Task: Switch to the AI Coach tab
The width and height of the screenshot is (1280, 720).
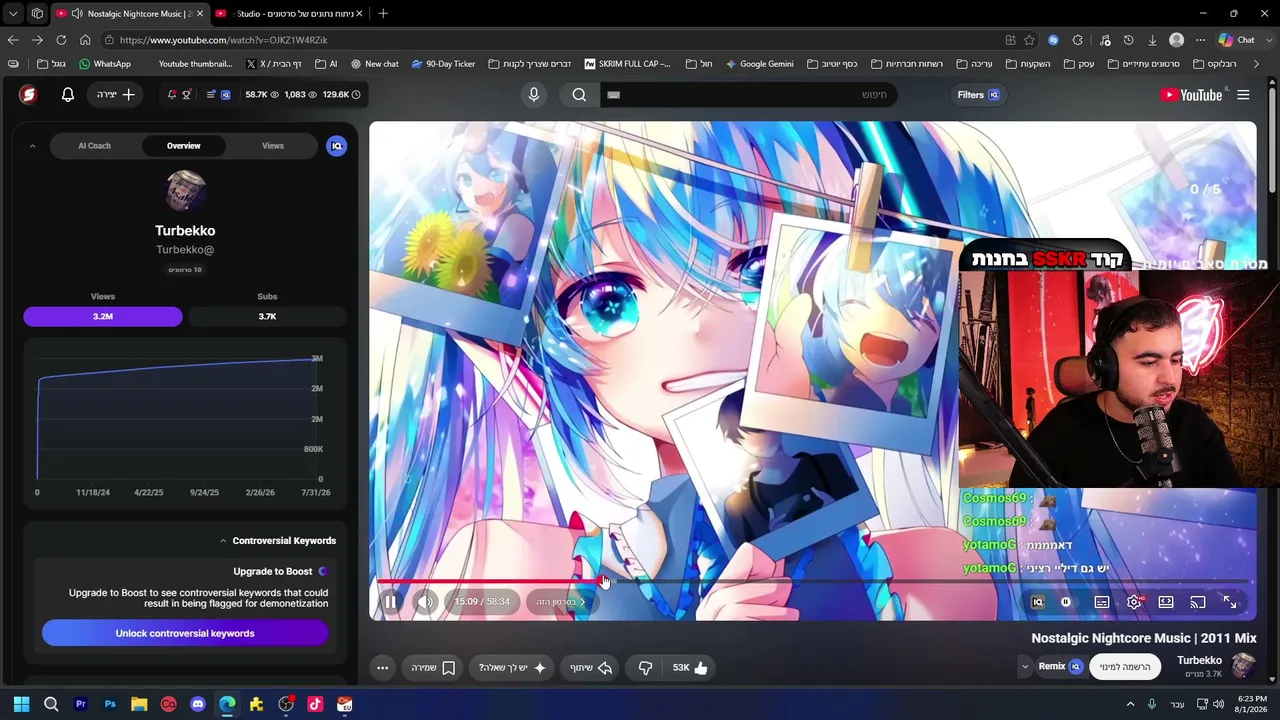Action: 95,146
